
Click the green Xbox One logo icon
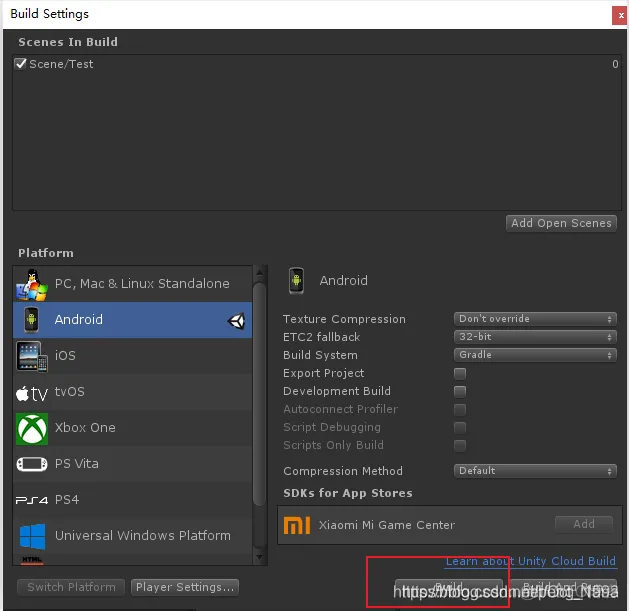(32, 428)
